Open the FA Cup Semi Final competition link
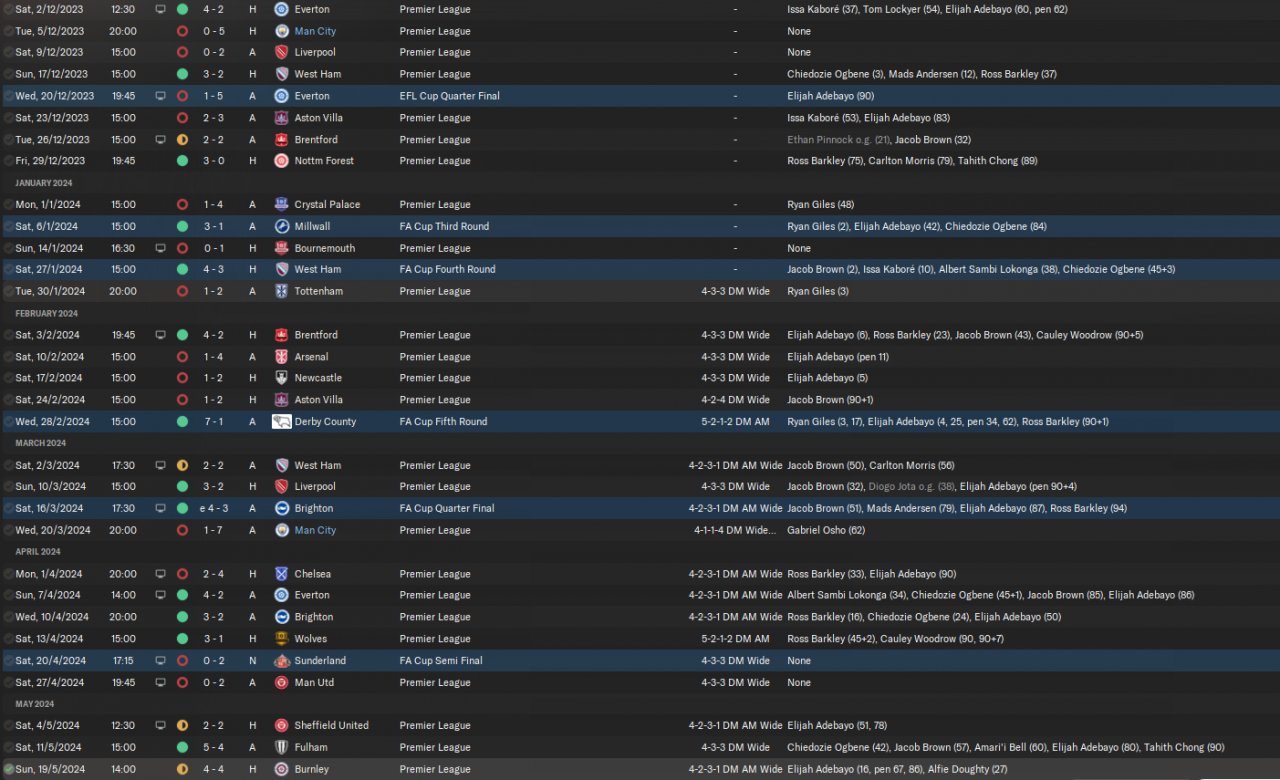Image resolution: width=1280 pixels, height=780 pixels. 441,661
